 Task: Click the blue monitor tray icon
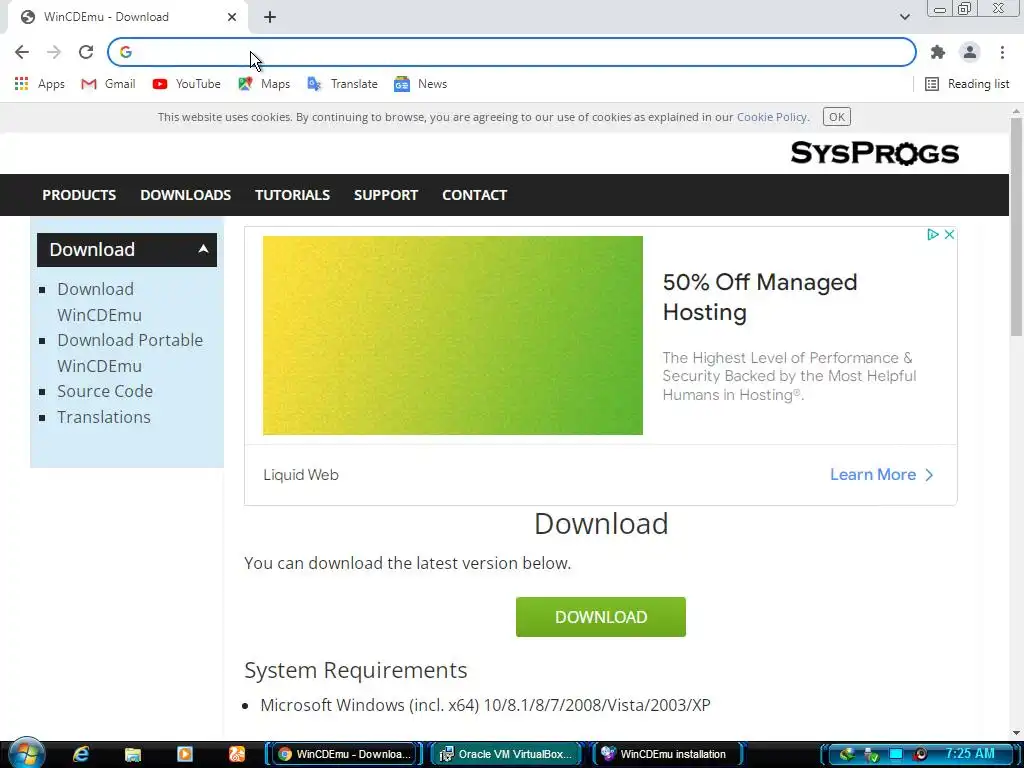click(x=896, y=754)
